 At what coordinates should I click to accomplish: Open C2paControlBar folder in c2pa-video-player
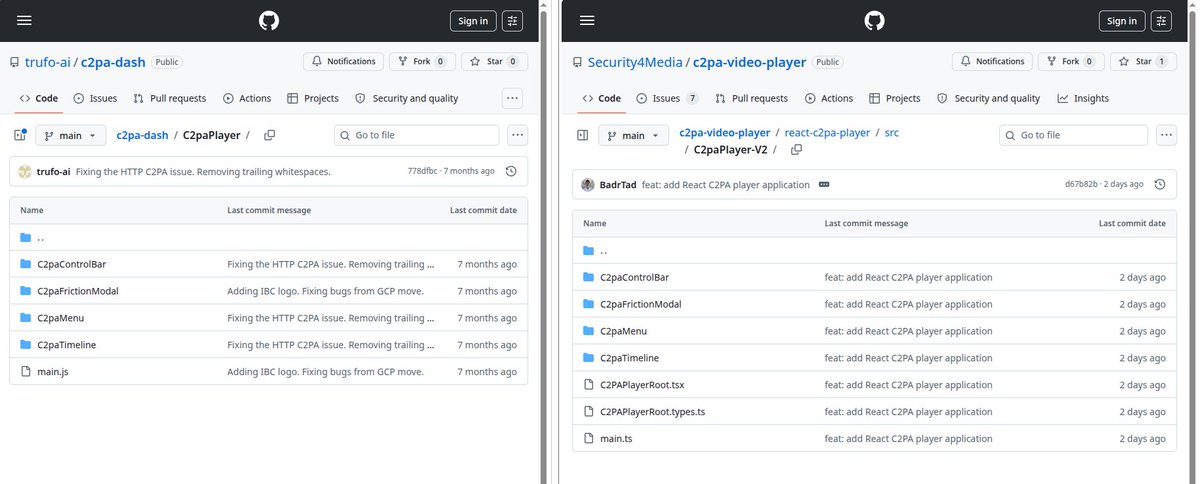635,277
